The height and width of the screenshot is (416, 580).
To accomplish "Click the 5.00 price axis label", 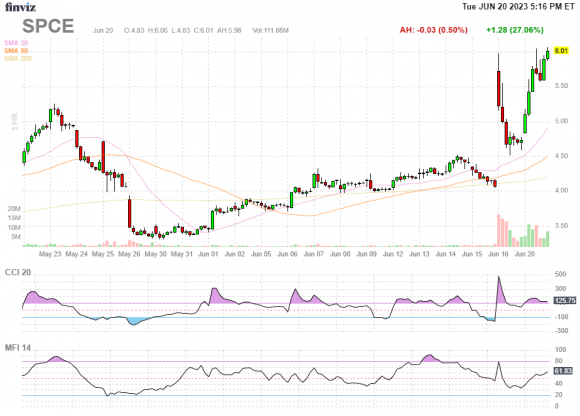I will 561,121.
